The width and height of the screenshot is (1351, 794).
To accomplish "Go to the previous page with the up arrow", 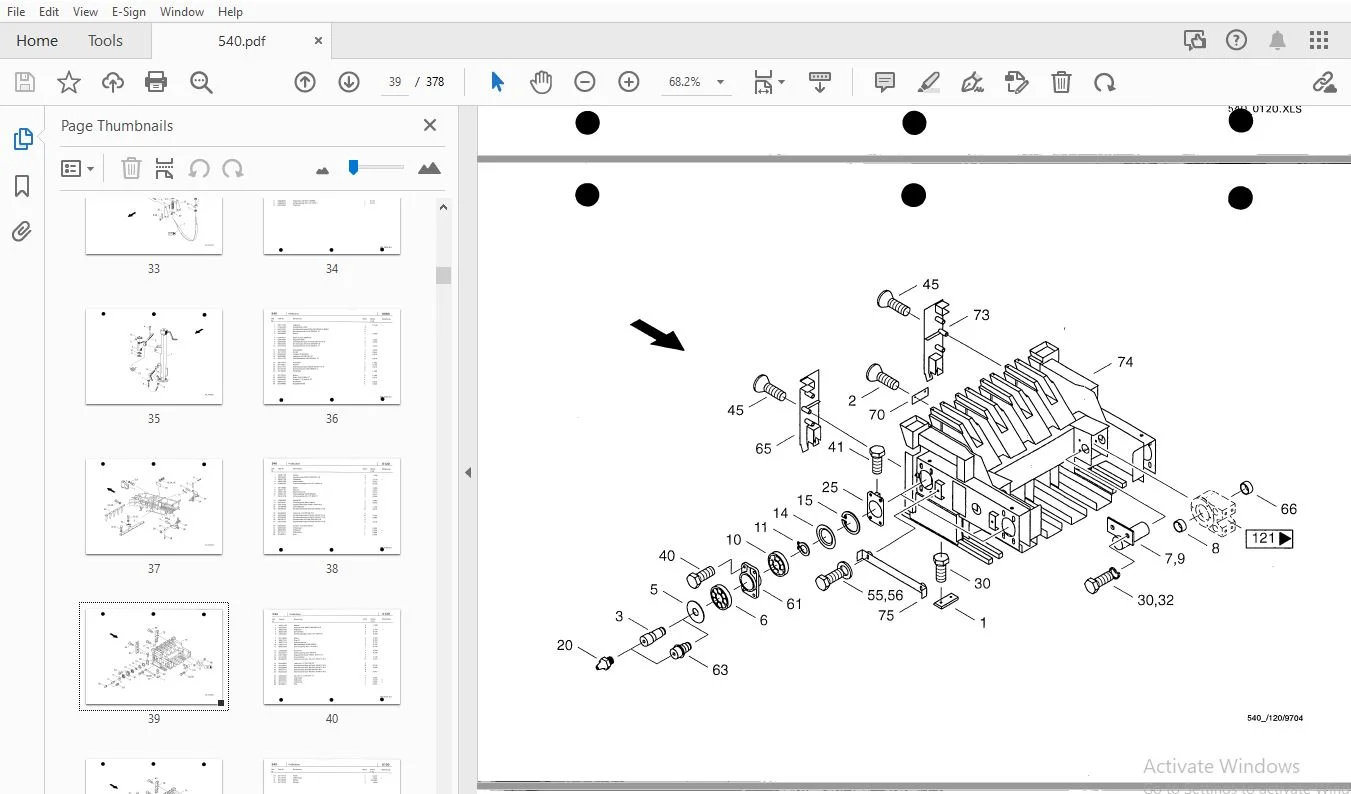I will pos(305,82).
